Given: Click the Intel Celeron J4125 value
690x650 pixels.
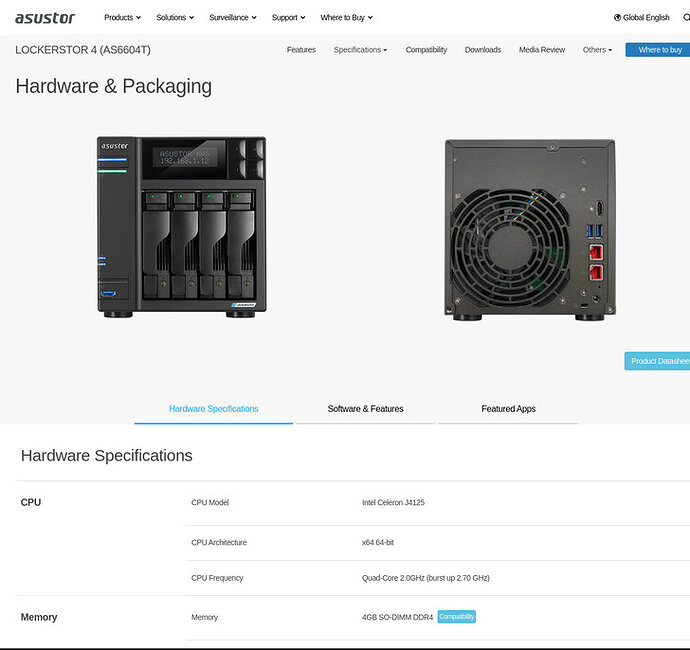Looking at the screenshot, I should click(393, 502).
